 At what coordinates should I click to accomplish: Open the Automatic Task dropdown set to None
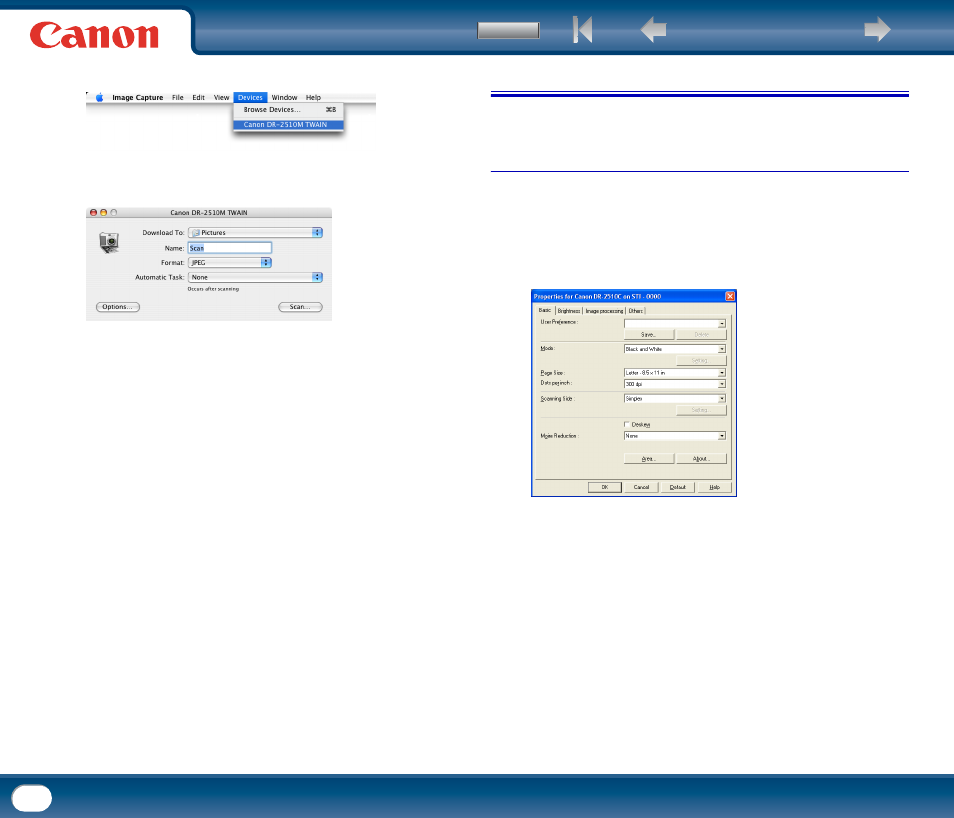point(255,277)
